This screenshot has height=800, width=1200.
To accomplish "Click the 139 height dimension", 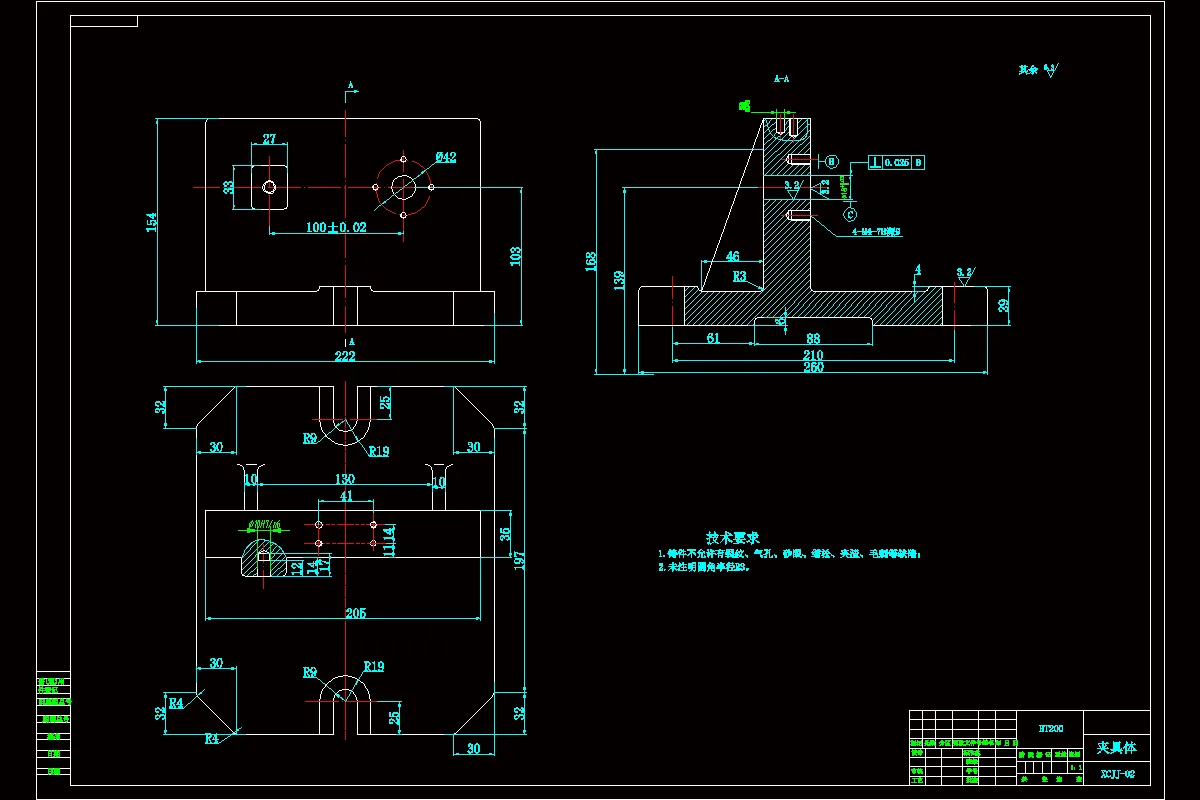I will tap(620, 281).
